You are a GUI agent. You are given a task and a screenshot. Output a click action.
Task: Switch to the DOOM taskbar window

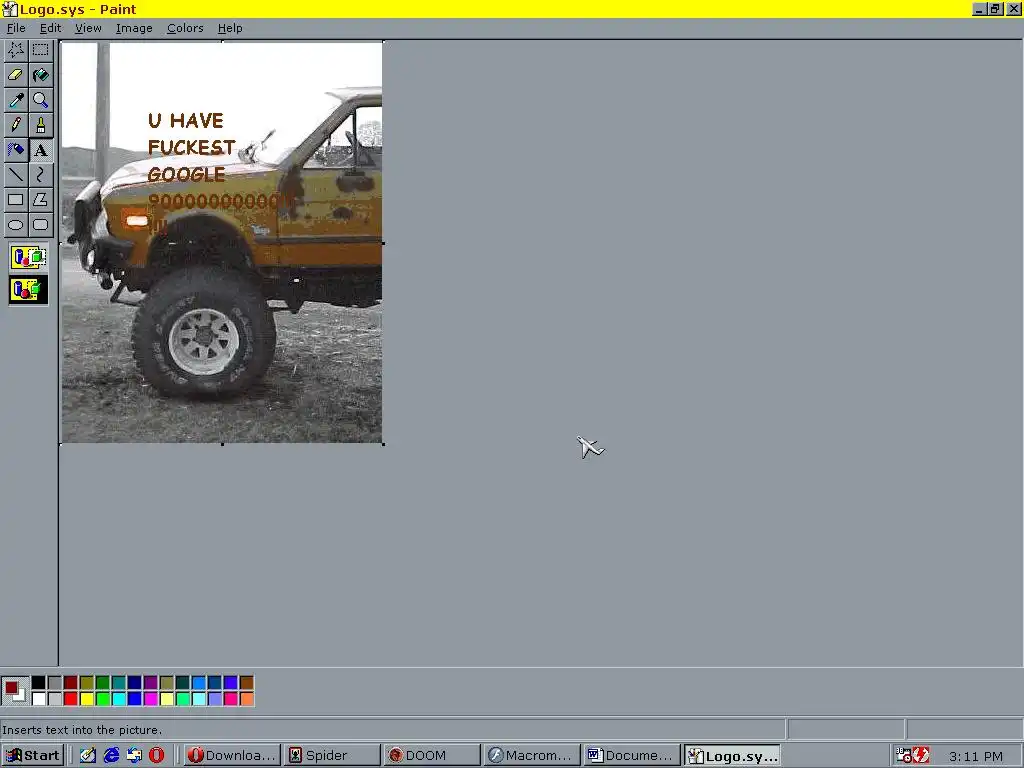pyautogui.click(x=432, y=756)
